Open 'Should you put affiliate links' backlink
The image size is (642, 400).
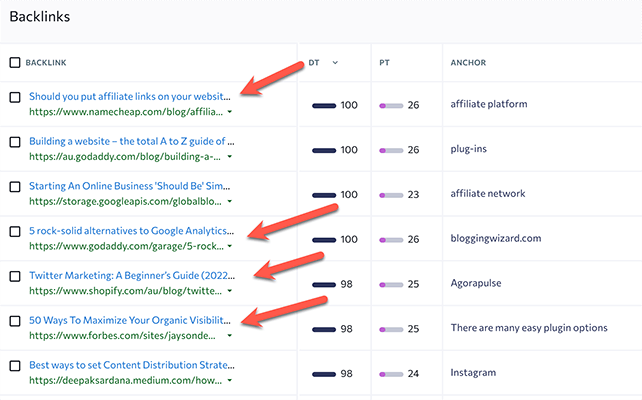click(x=130, y=97)
